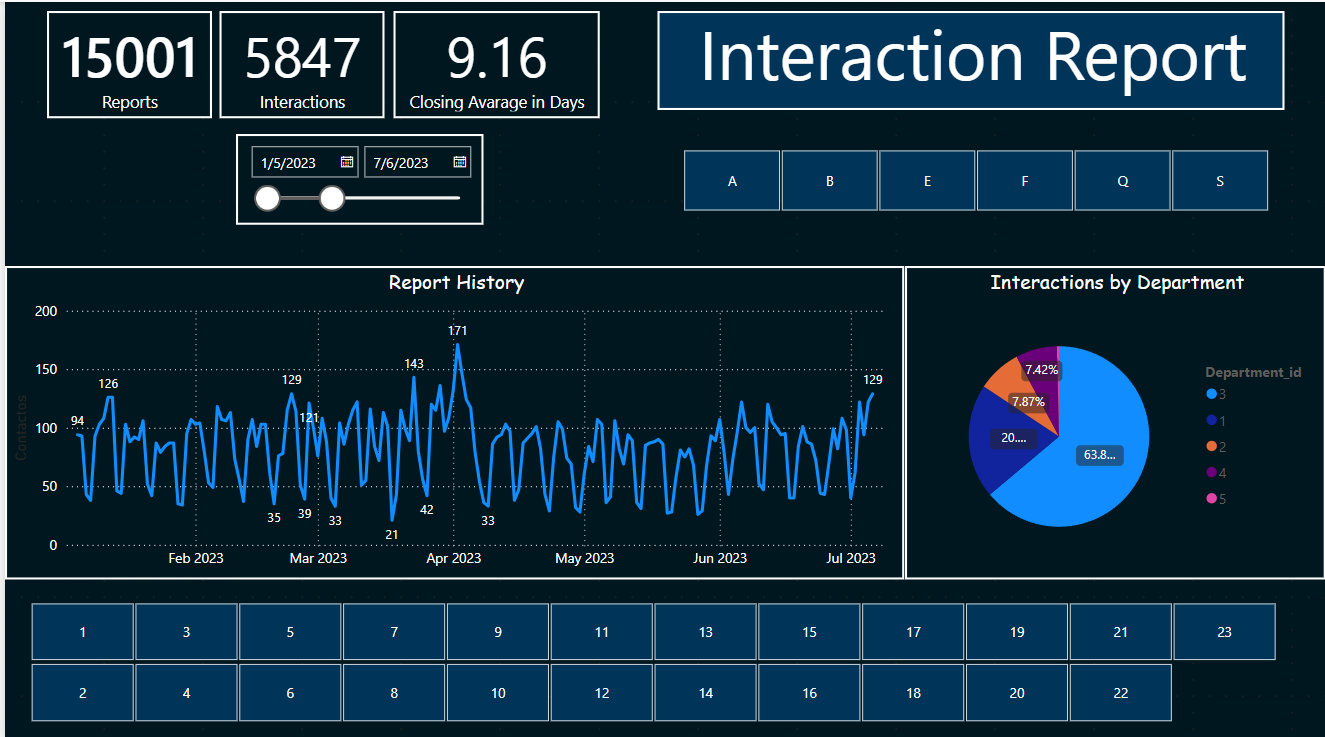The height and width of the screenshot is (737, 1325).
Task: Select Department_id 5 legend marker
Action: pyautogui.click(x=1212, y=499)
